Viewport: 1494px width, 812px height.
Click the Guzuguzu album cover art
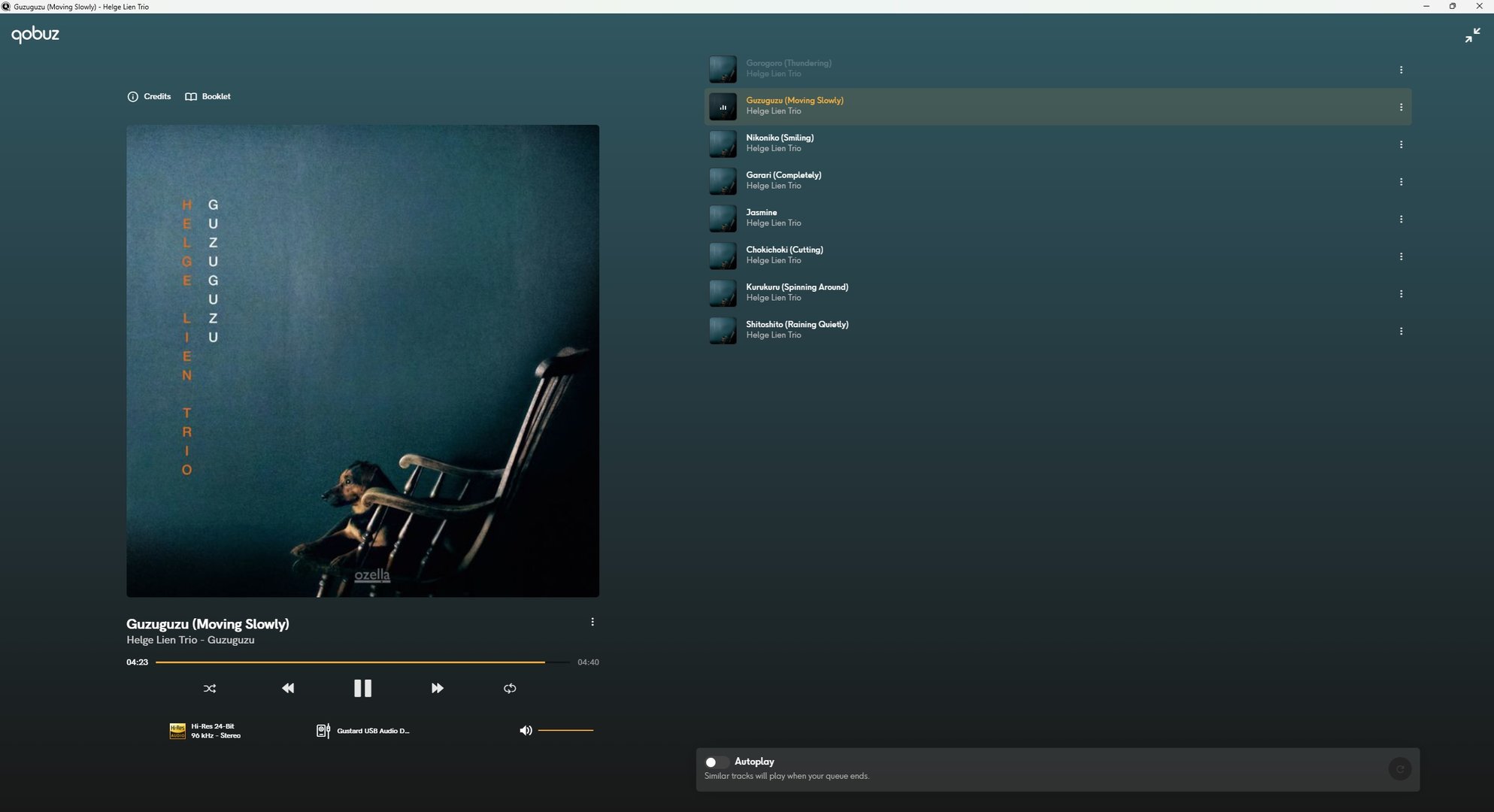click(362, 361)
